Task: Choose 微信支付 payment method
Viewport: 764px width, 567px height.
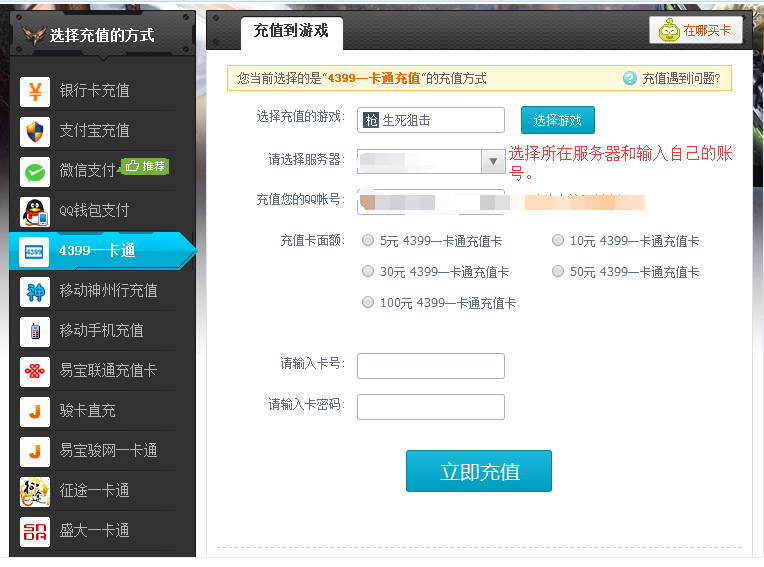Action: (102, 171)
